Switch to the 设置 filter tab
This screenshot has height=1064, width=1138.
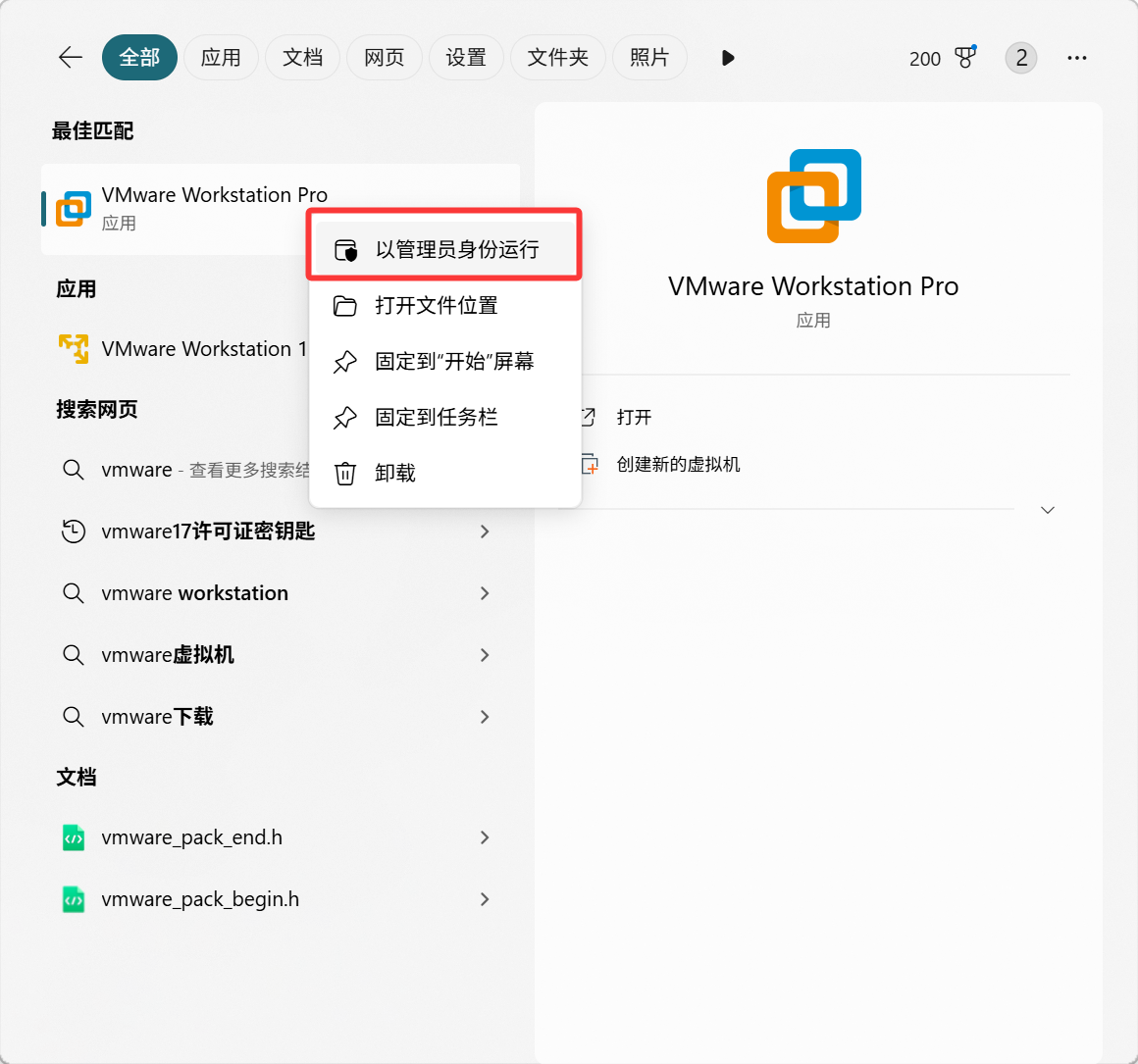tap(466, 57)
